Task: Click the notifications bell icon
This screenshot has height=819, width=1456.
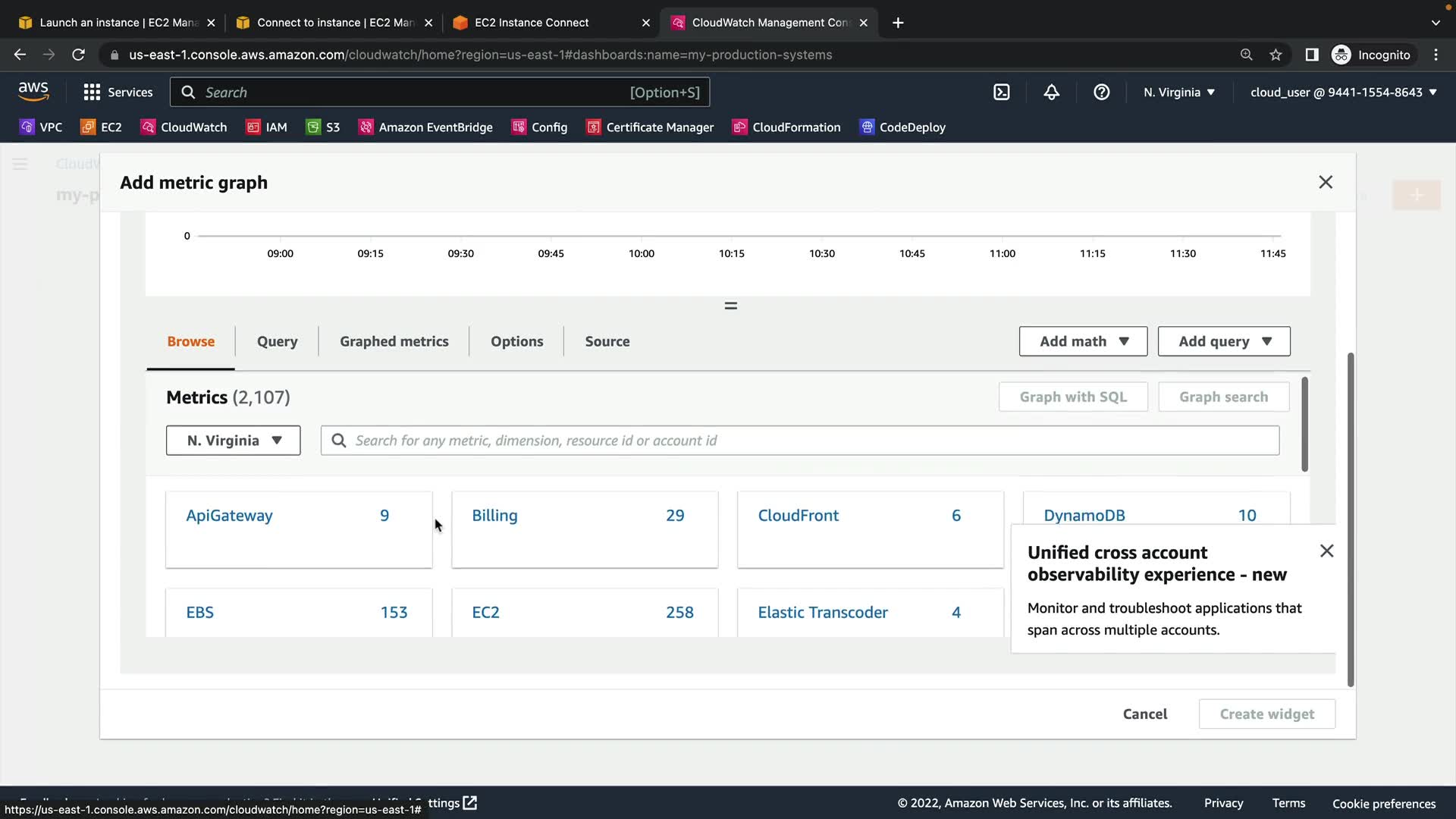Action: [1051, 93]
